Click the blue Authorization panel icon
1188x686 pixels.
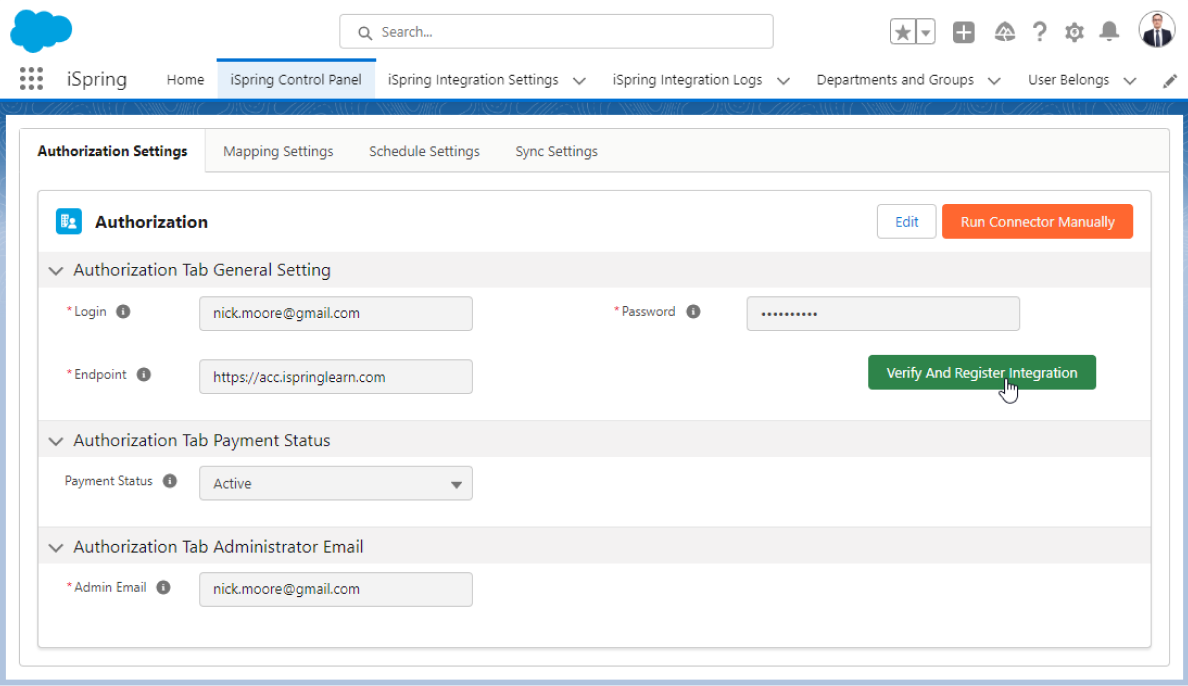click(68, 221)
